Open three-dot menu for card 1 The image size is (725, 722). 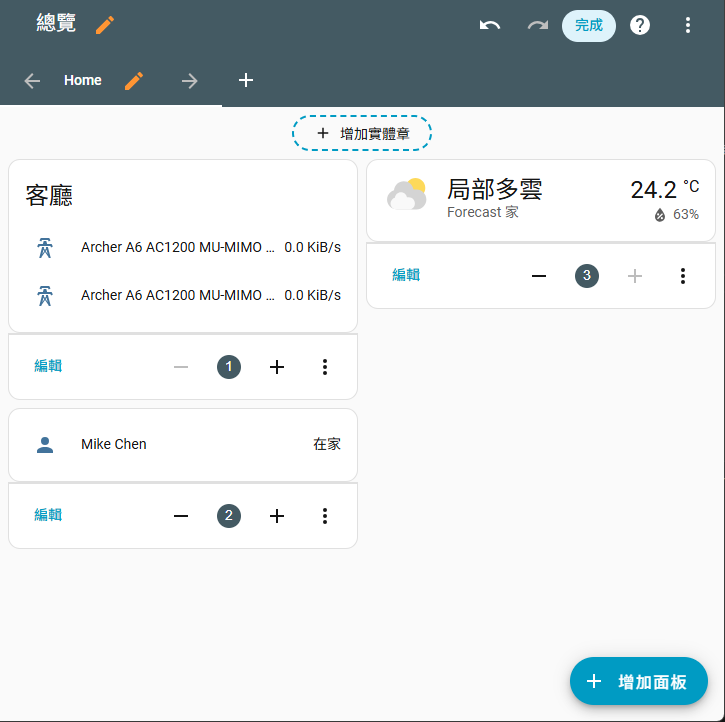325,367
